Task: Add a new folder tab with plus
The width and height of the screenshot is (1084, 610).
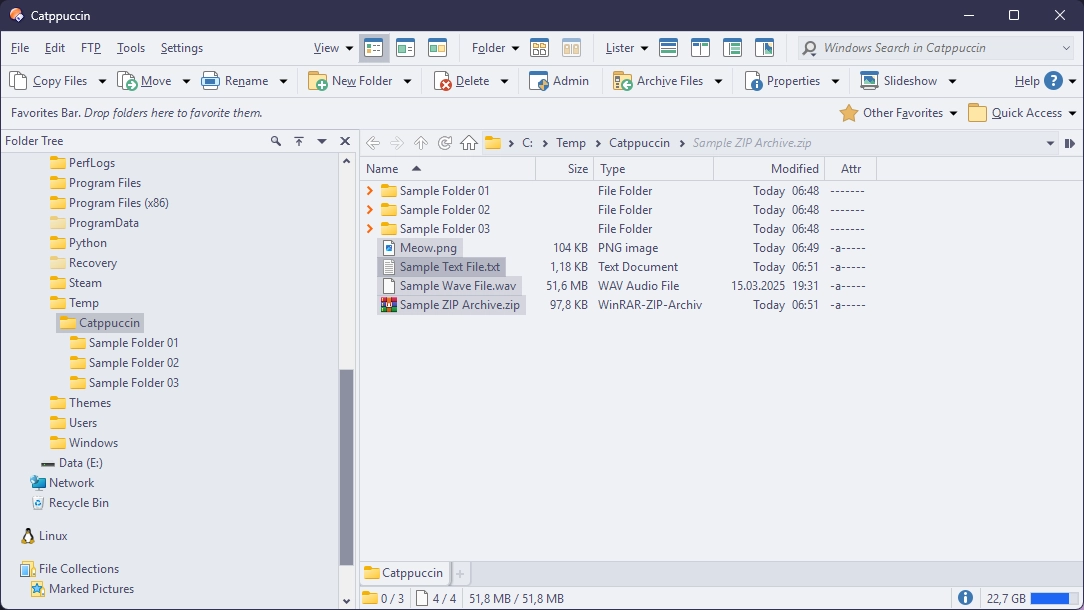Action: pos(460,573)
